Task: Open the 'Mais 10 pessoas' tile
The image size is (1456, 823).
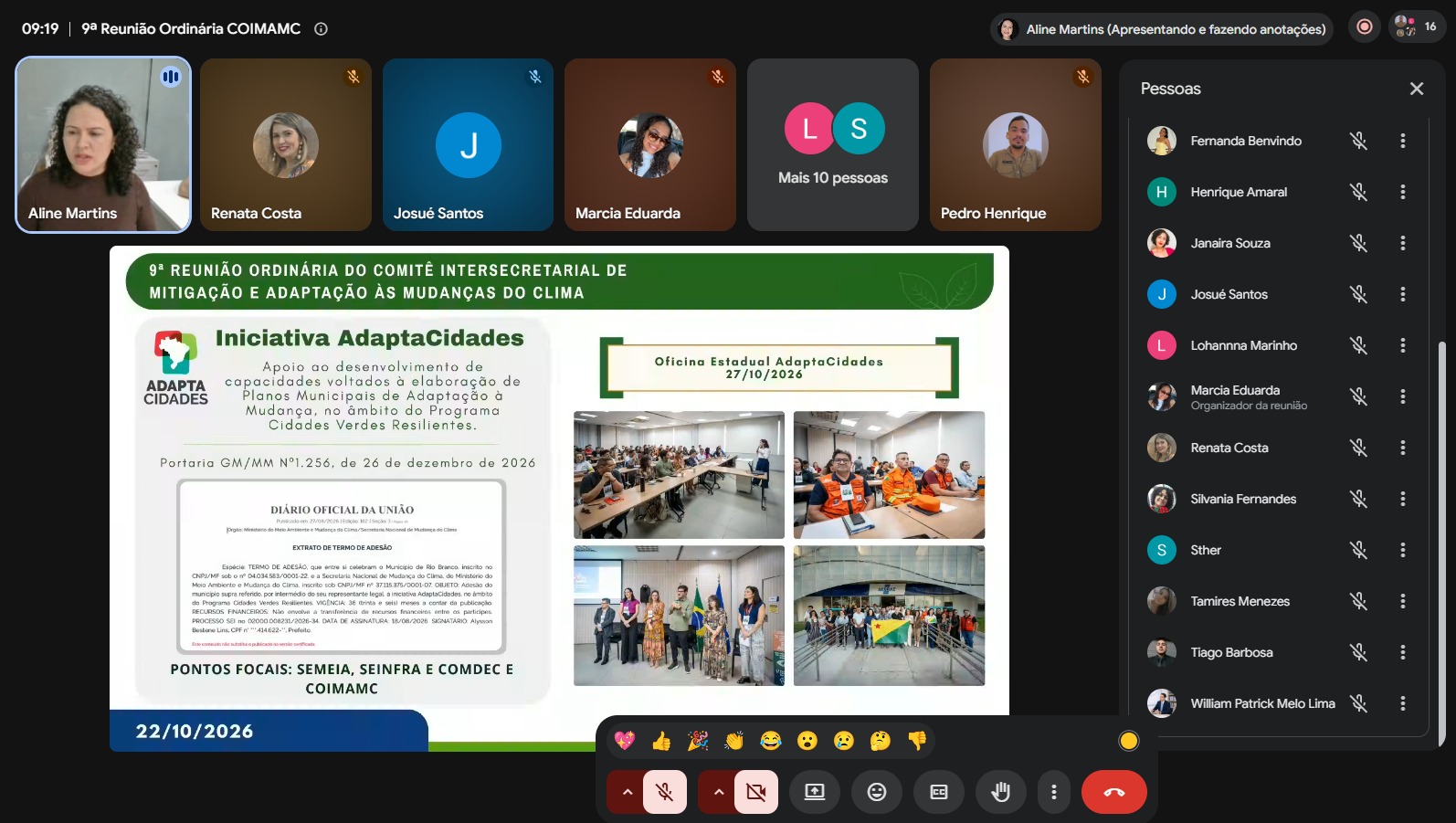Action: (833, 144)
